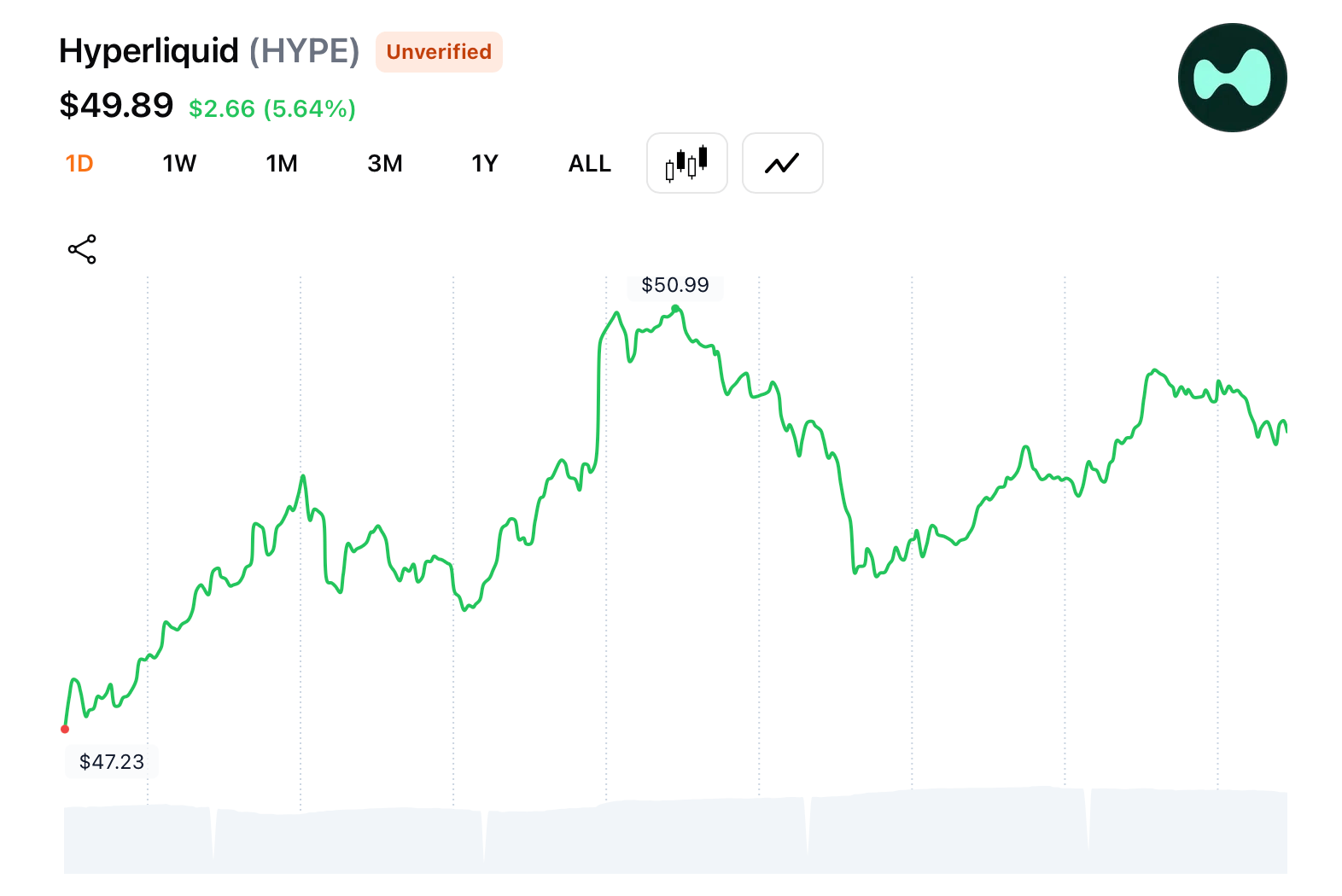Click the (HYPE) ticker symbol
Viewport: 1342px width, 896px height.
pos(304,51)
